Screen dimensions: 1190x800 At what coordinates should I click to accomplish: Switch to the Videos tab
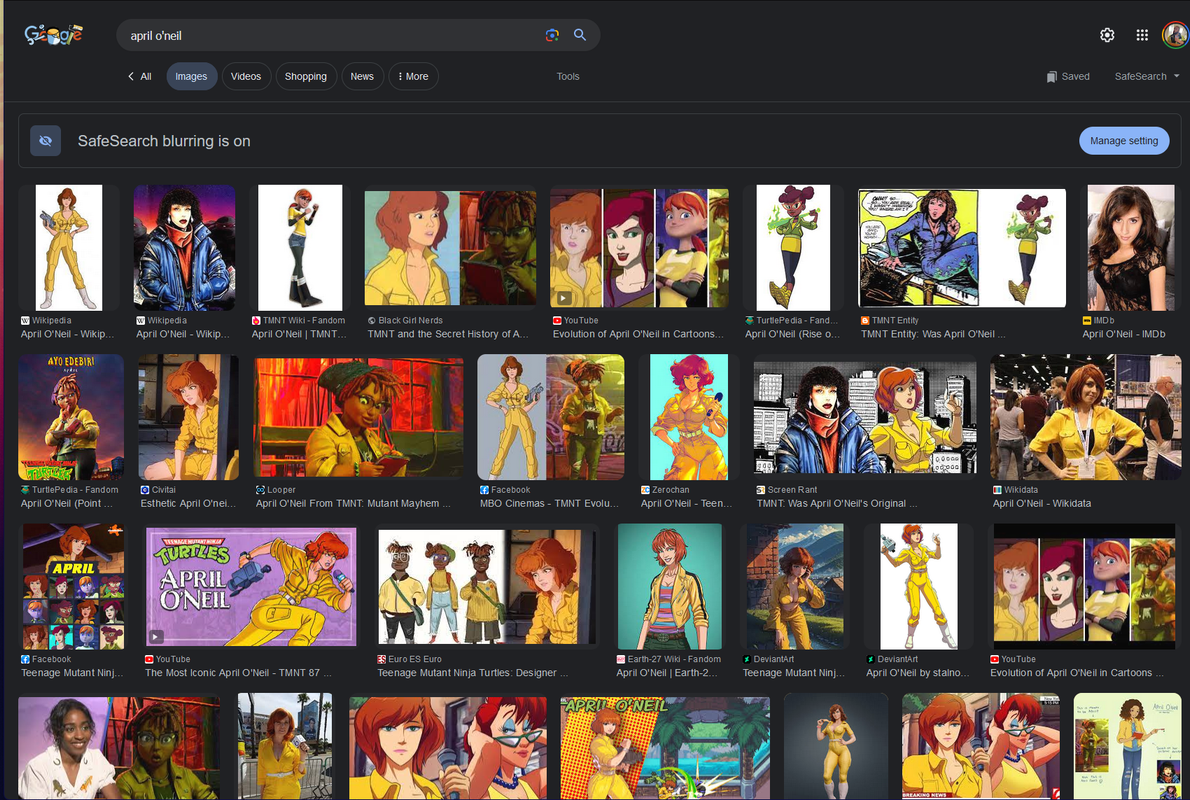click(x=246, y=77)
